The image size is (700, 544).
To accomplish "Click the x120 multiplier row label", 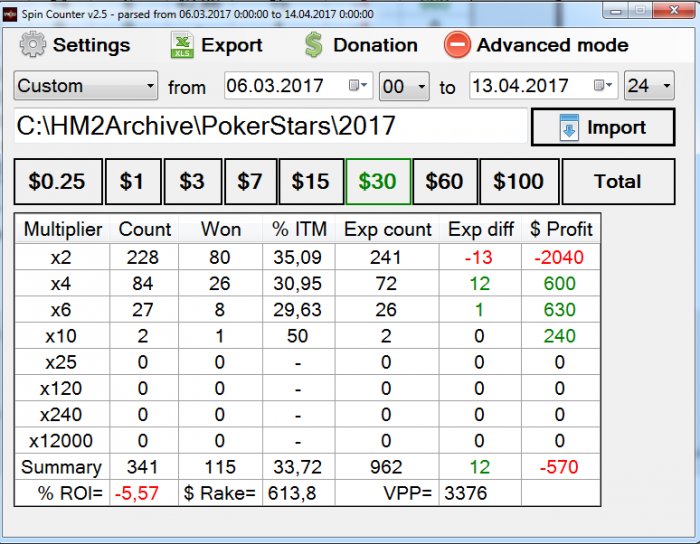I will [x=61, y=389].
